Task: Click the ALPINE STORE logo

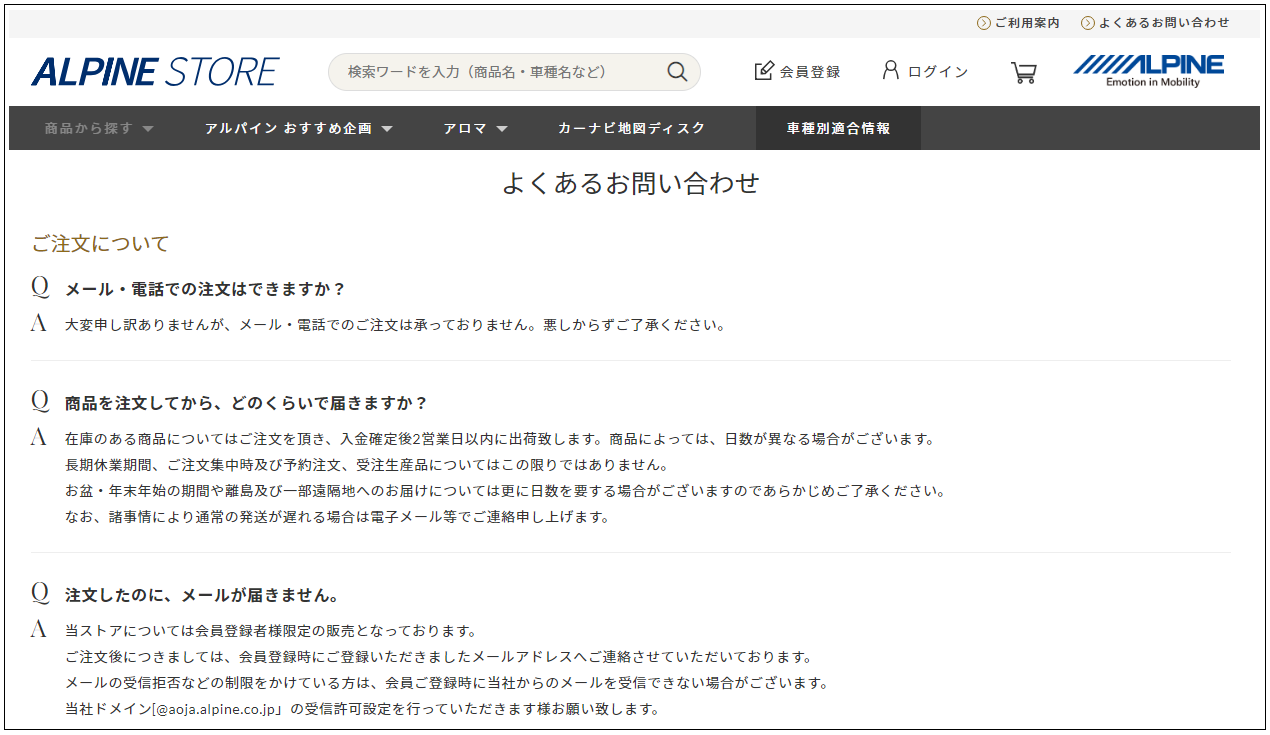Action: point(155,72)
